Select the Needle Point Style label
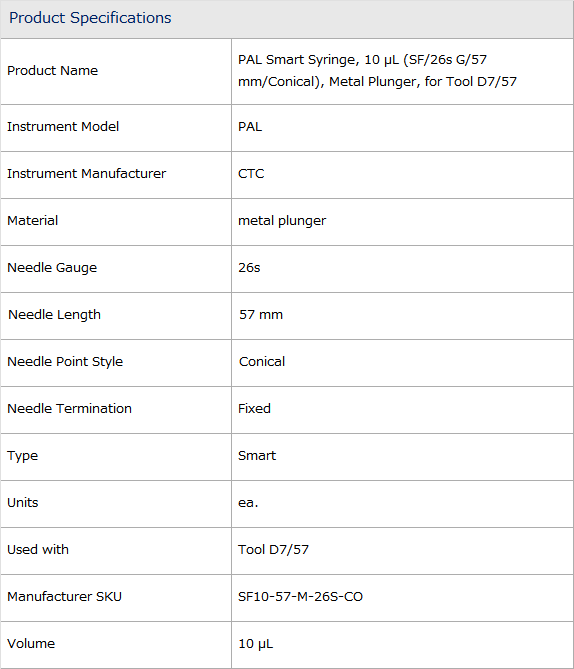574x669 pixels. point(65,362)
